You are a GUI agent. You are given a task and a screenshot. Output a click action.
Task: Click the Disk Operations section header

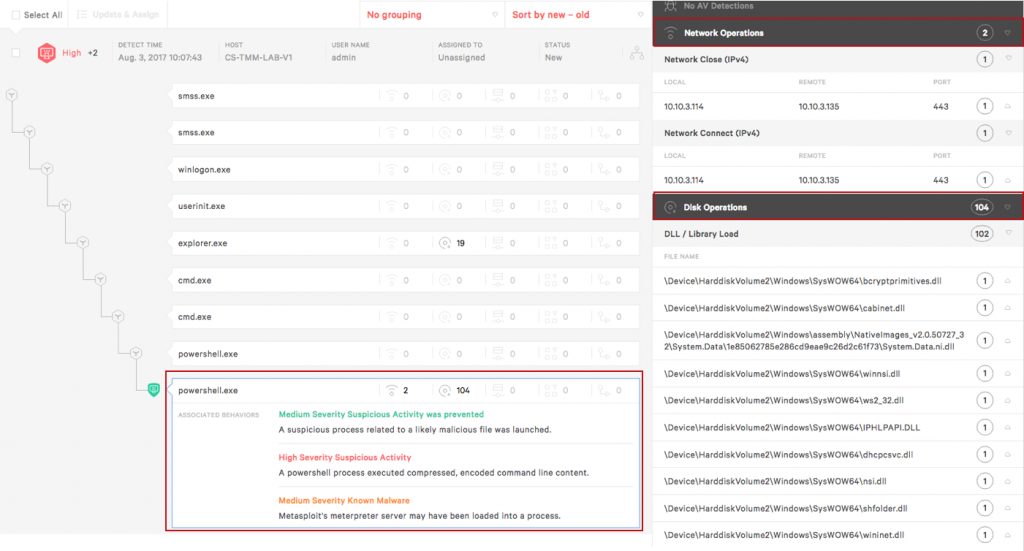(838, 207)
